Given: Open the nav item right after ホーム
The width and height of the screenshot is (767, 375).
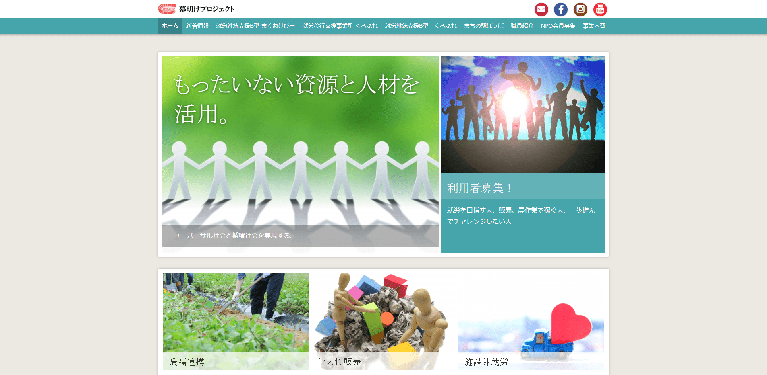Looking at the screenshot, I should tap(197, 26).
